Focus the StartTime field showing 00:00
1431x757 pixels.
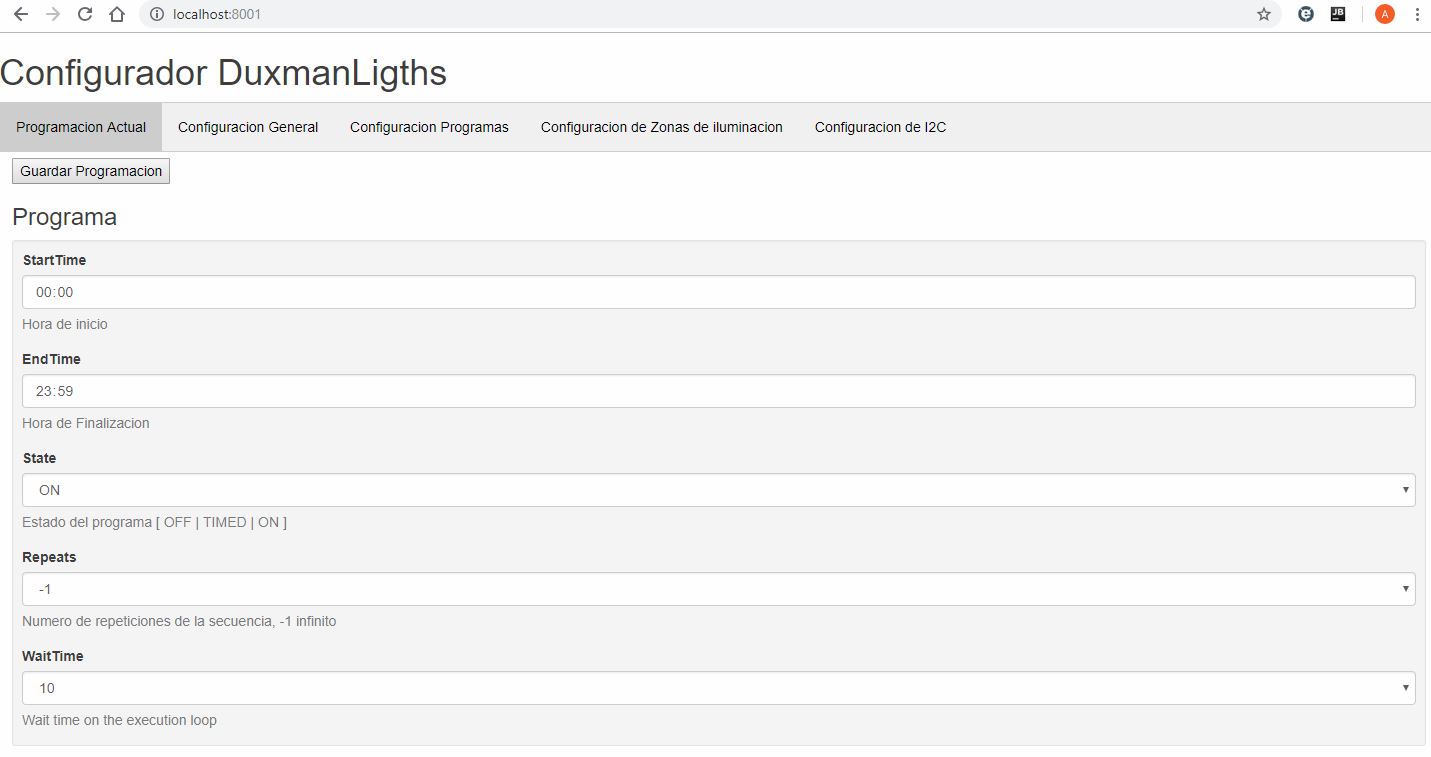[718, 292]
